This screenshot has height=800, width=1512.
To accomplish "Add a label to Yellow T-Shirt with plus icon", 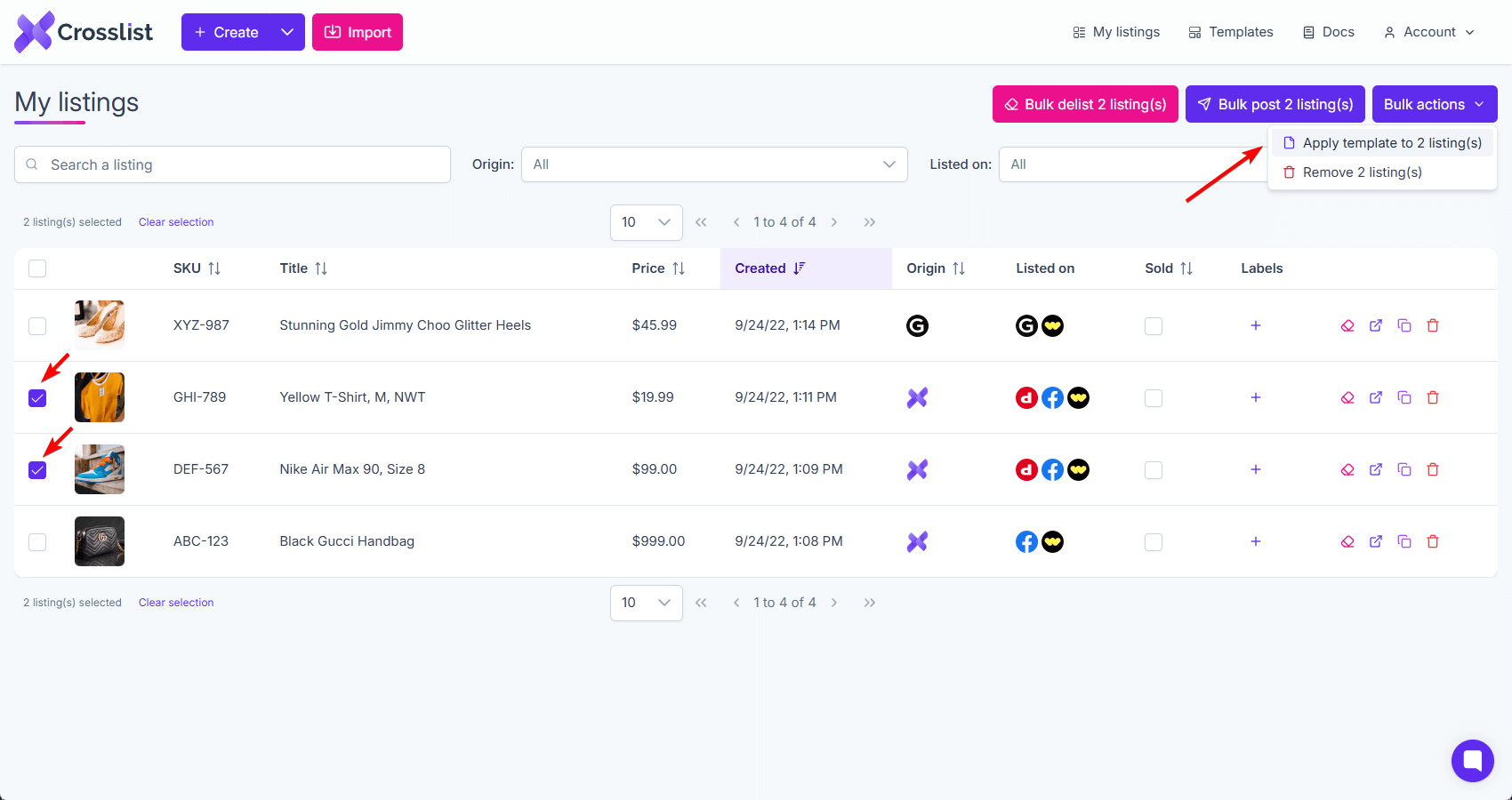I will click(1256, 397).
